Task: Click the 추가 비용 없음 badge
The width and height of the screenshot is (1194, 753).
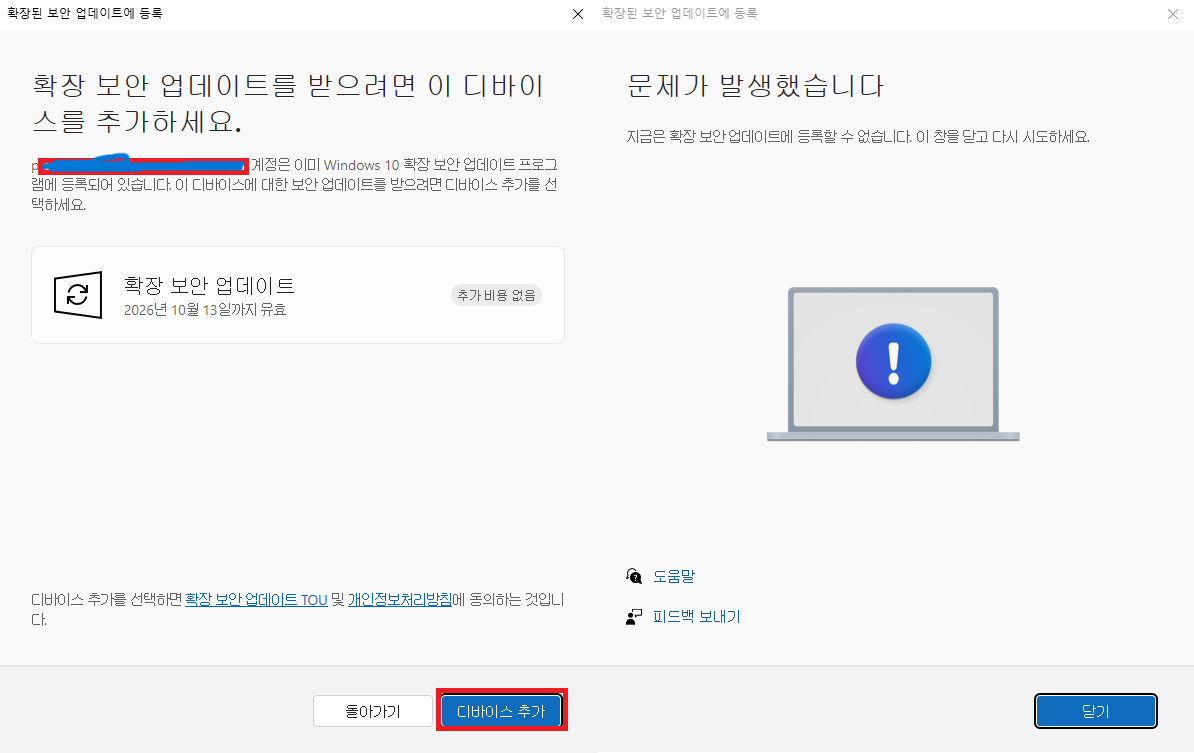Action: click(x=496, y=295)
